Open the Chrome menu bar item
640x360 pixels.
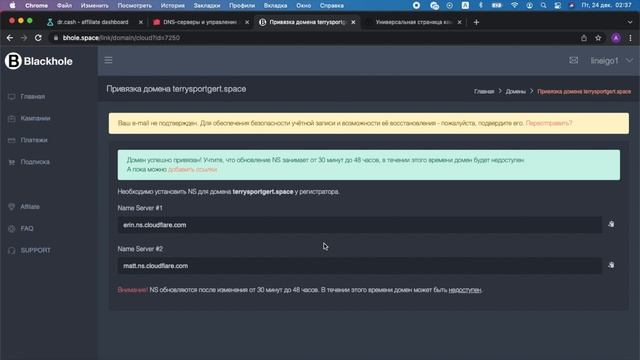click(36, 5)
